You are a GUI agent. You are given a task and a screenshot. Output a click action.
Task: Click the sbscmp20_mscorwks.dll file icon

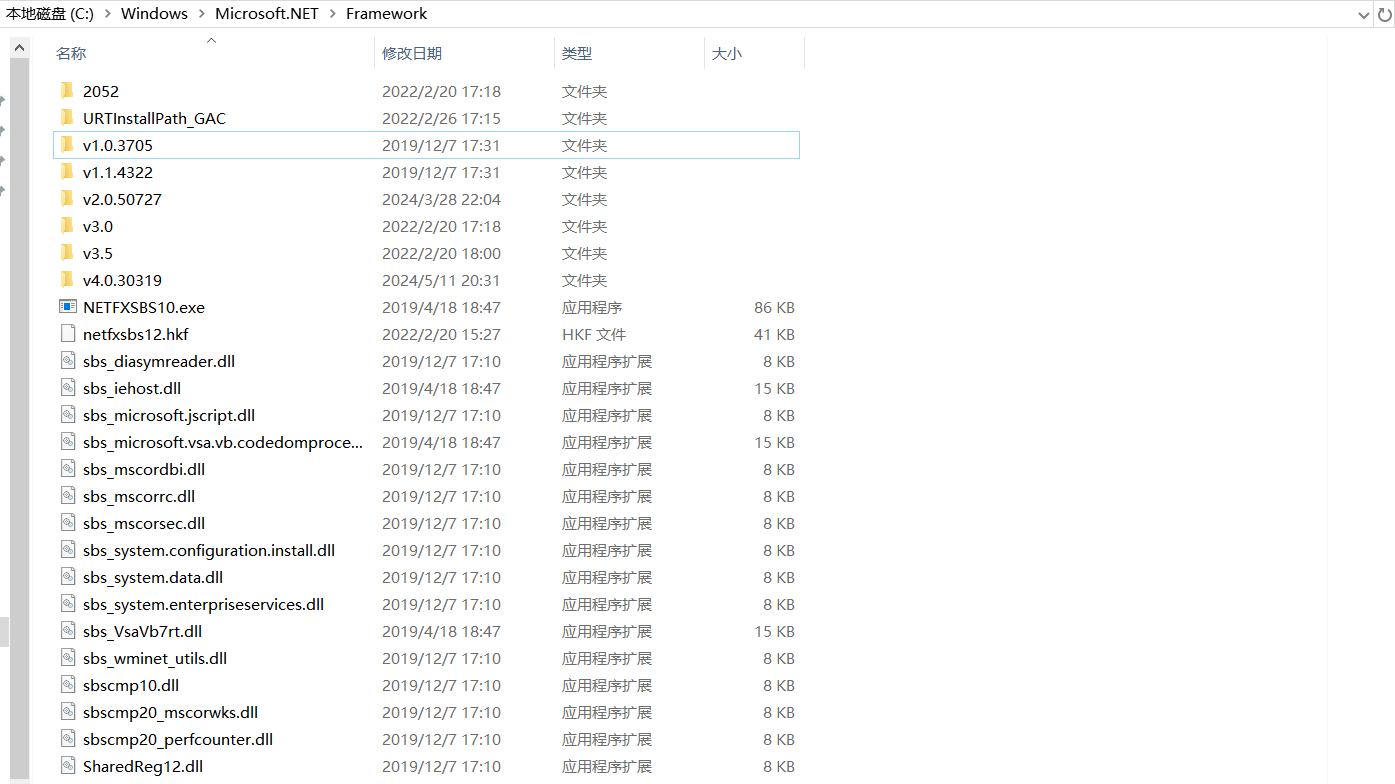click(x=68, y=712)
